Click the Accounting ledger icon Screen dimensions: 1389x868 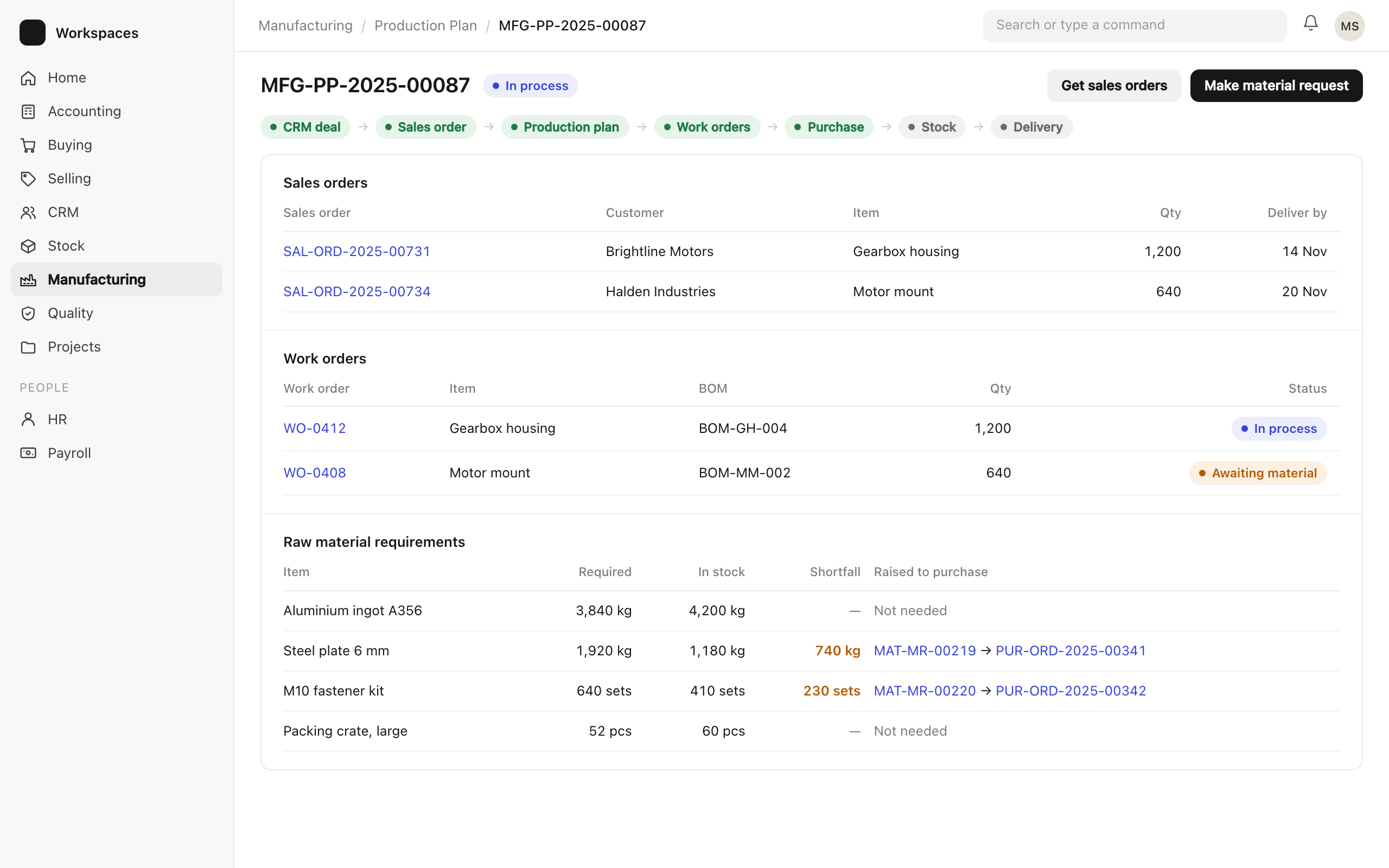(28, 111)
